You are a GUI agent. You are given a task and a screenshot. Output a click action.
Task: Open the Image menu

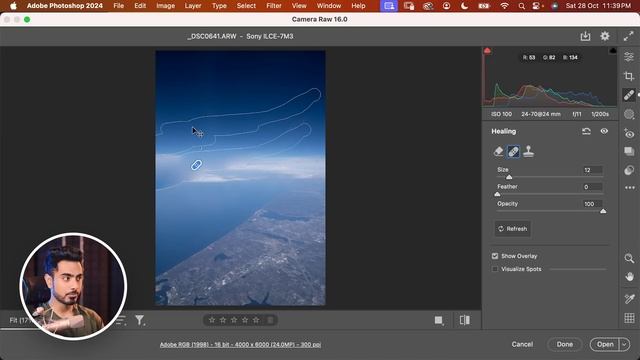pyautogui.click(x=165, y=6)
